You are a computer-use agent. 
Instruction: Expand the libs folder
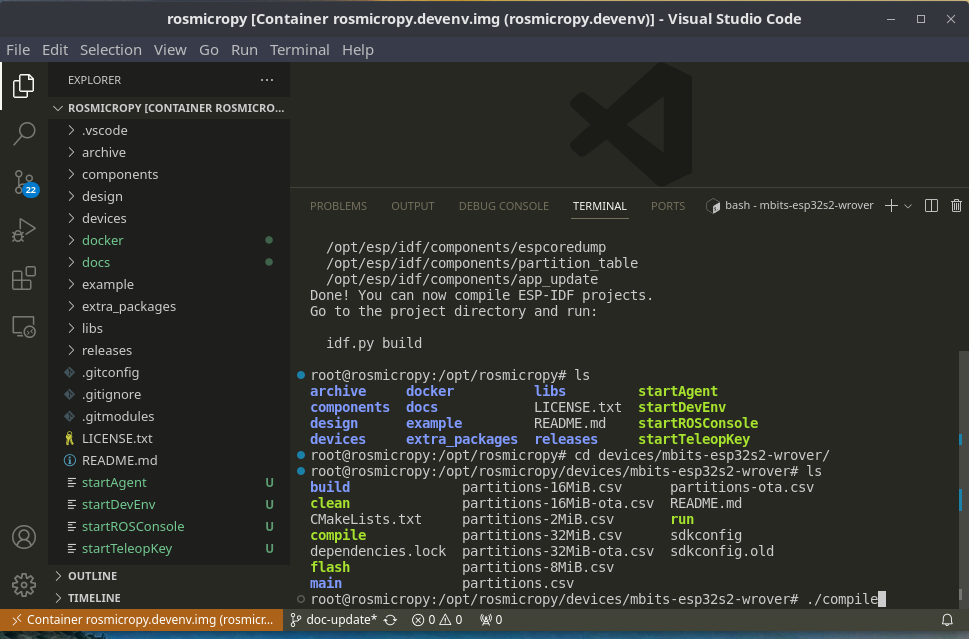click(x=169, y=328)
